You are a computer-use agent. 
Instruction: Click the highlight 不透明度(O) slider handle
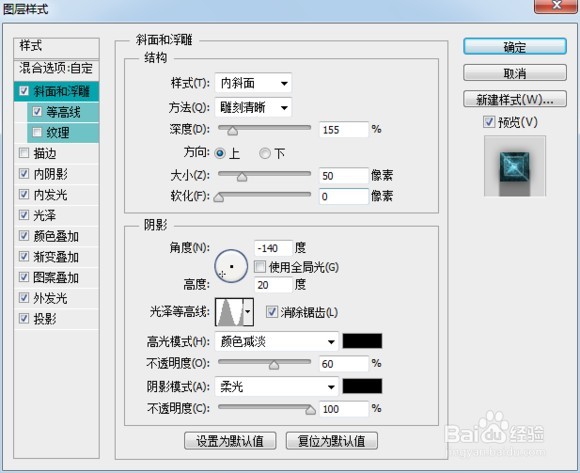274,365
